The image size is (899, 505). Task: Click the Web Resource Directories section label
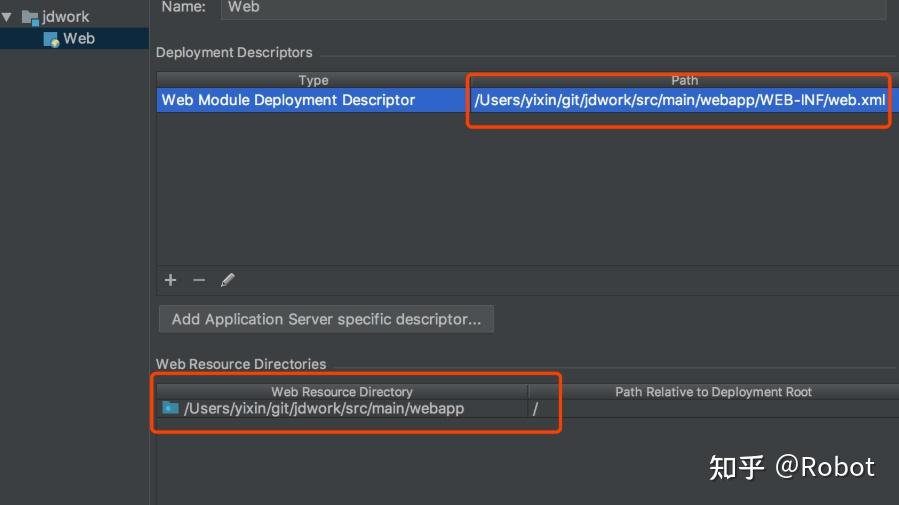[241, 364]
